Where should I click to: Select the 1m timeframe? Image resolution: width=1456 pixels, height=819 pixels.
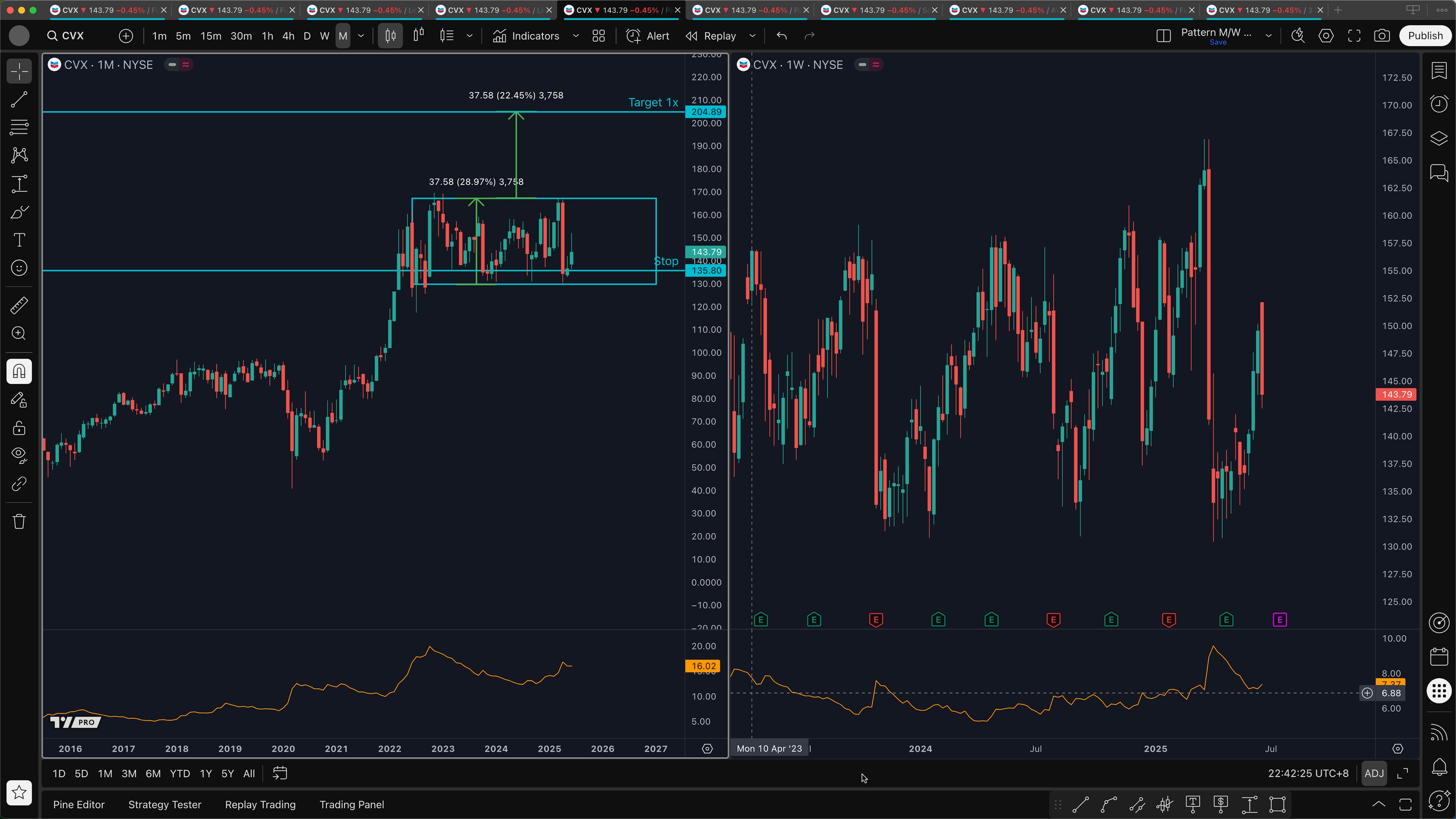159,36
